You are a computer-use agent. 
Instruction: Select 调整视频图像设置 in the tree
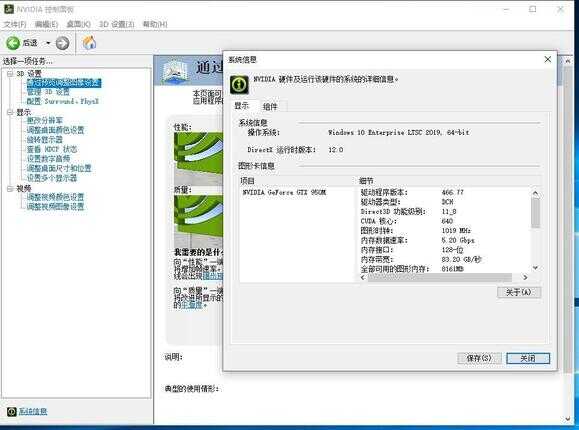click(55, 207)
